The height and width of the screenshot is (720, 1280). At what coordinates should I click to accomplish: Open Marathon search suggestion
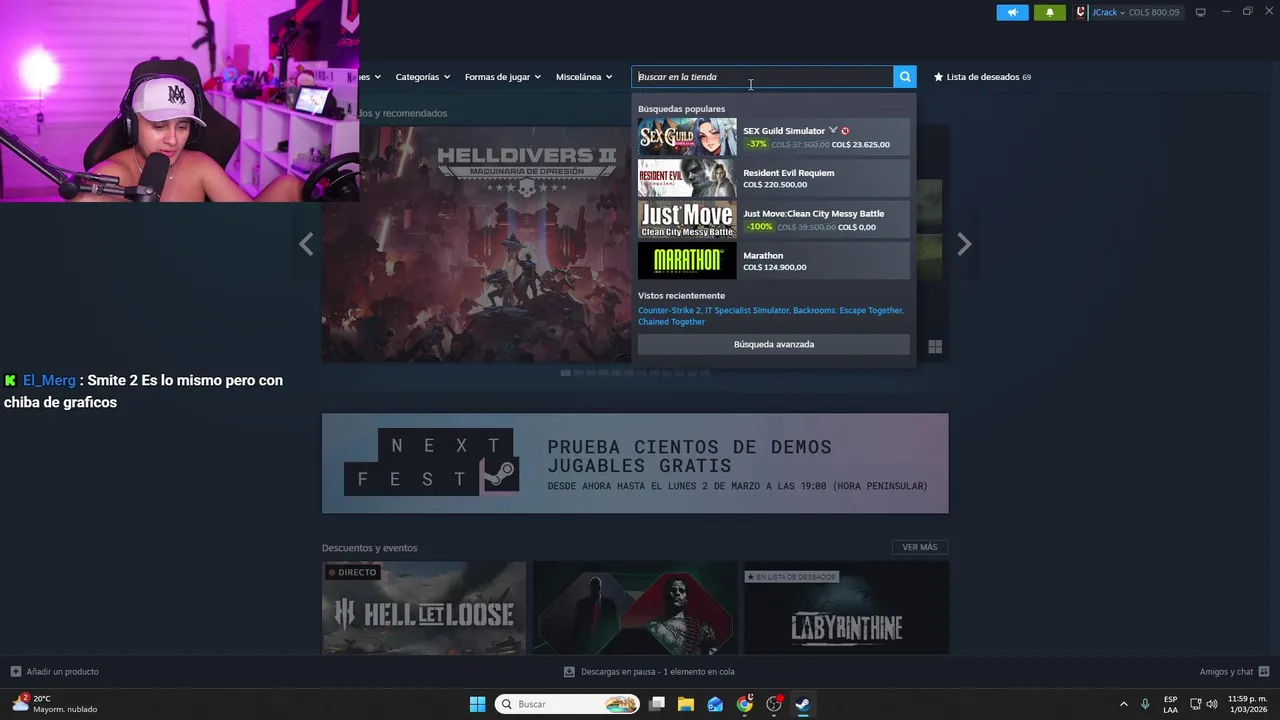774,261
